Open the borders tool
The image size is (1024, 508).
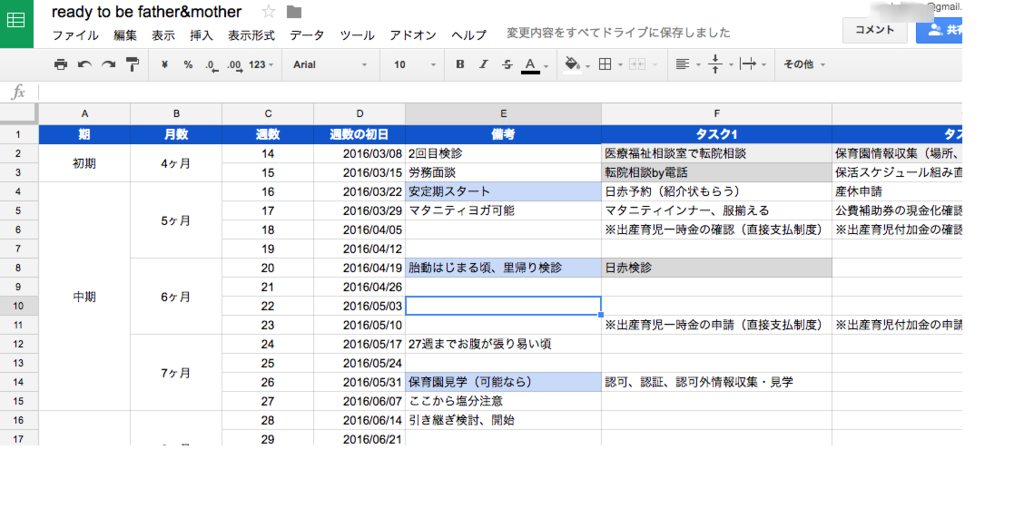[x=605, y=64]
